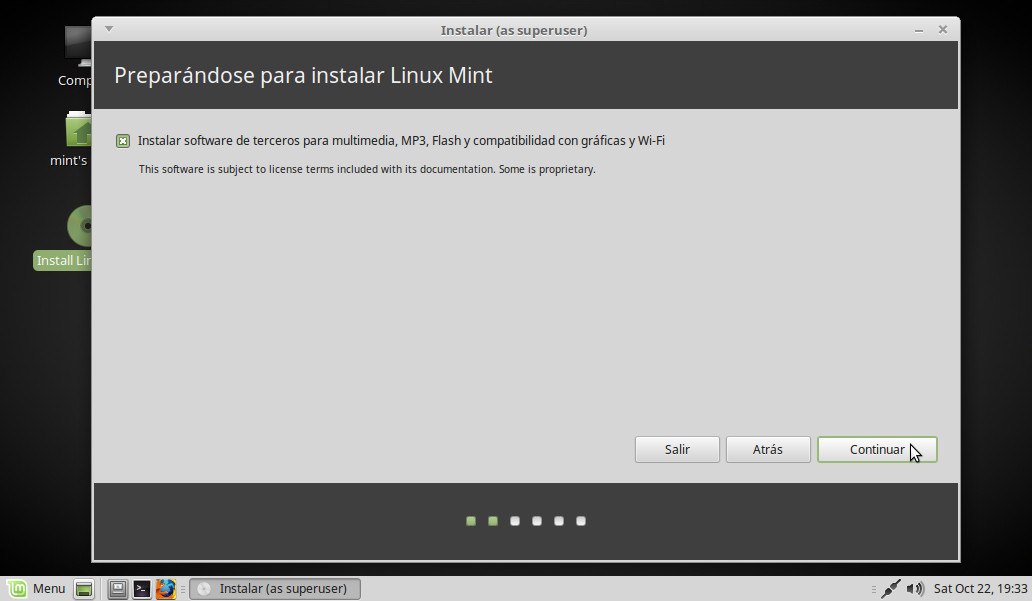Click the Show Desktop panel icon
The width and height of the screenshot is (1032, 601).
tap(85, 589)
